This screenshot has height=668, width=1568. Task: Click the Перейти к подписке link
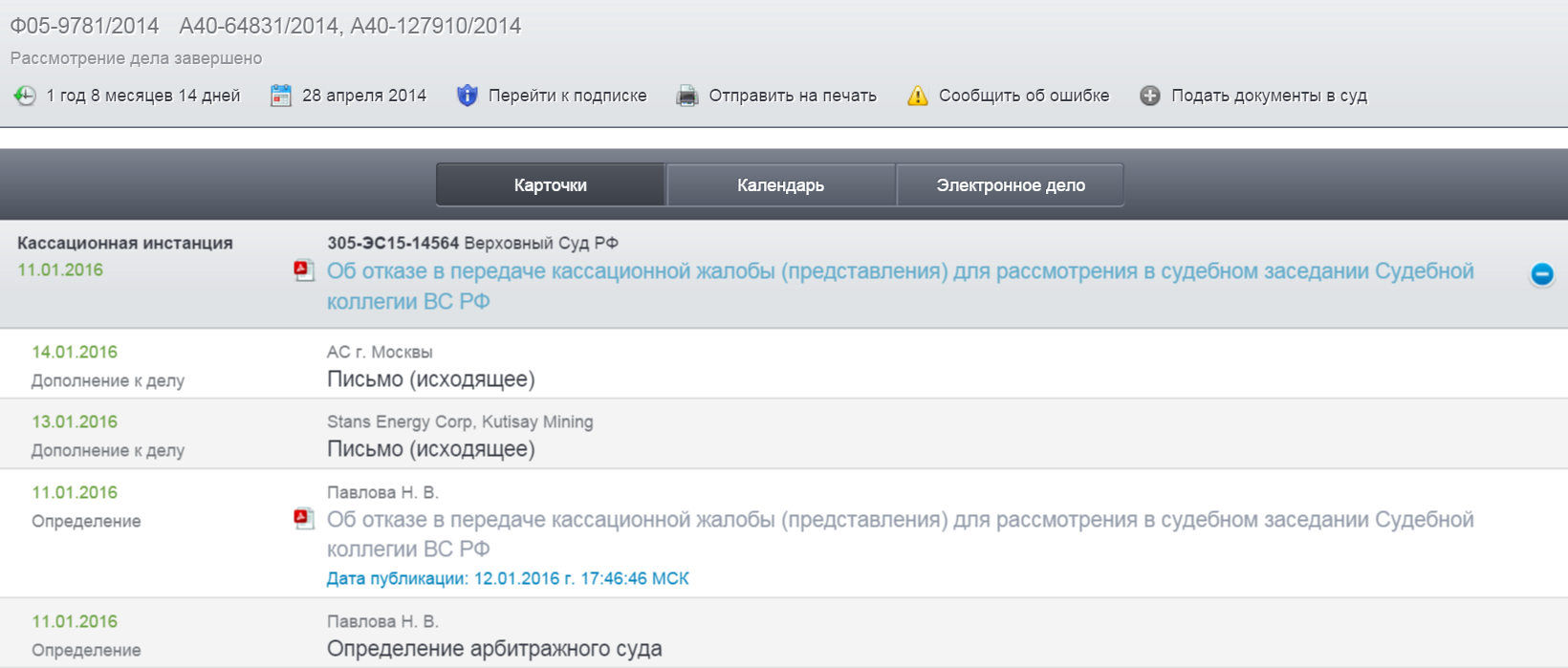567,96
